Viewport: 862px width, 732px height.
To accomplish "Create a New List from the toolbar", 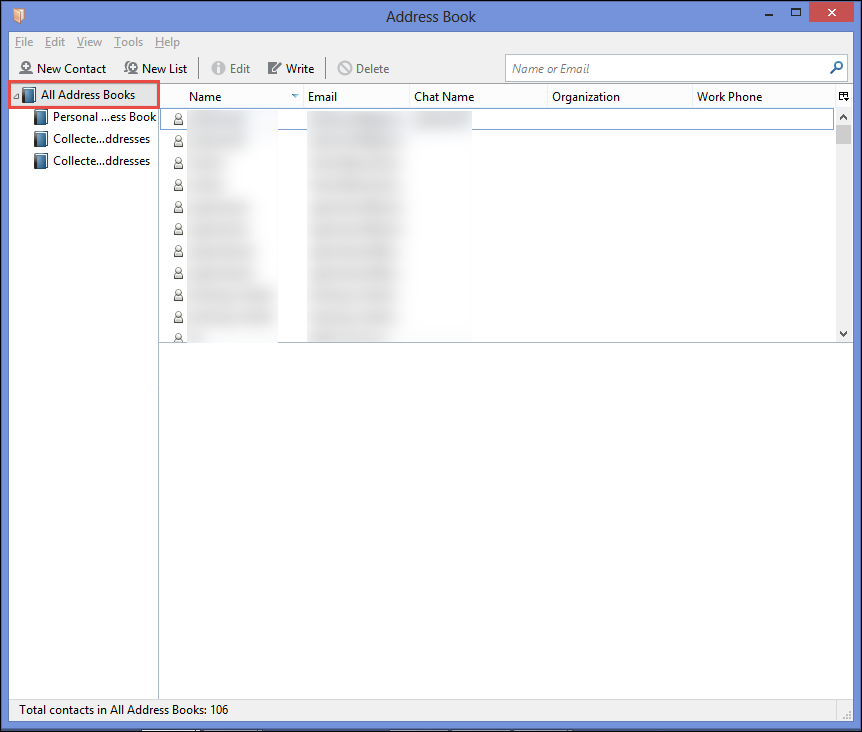I will point(156,68).
